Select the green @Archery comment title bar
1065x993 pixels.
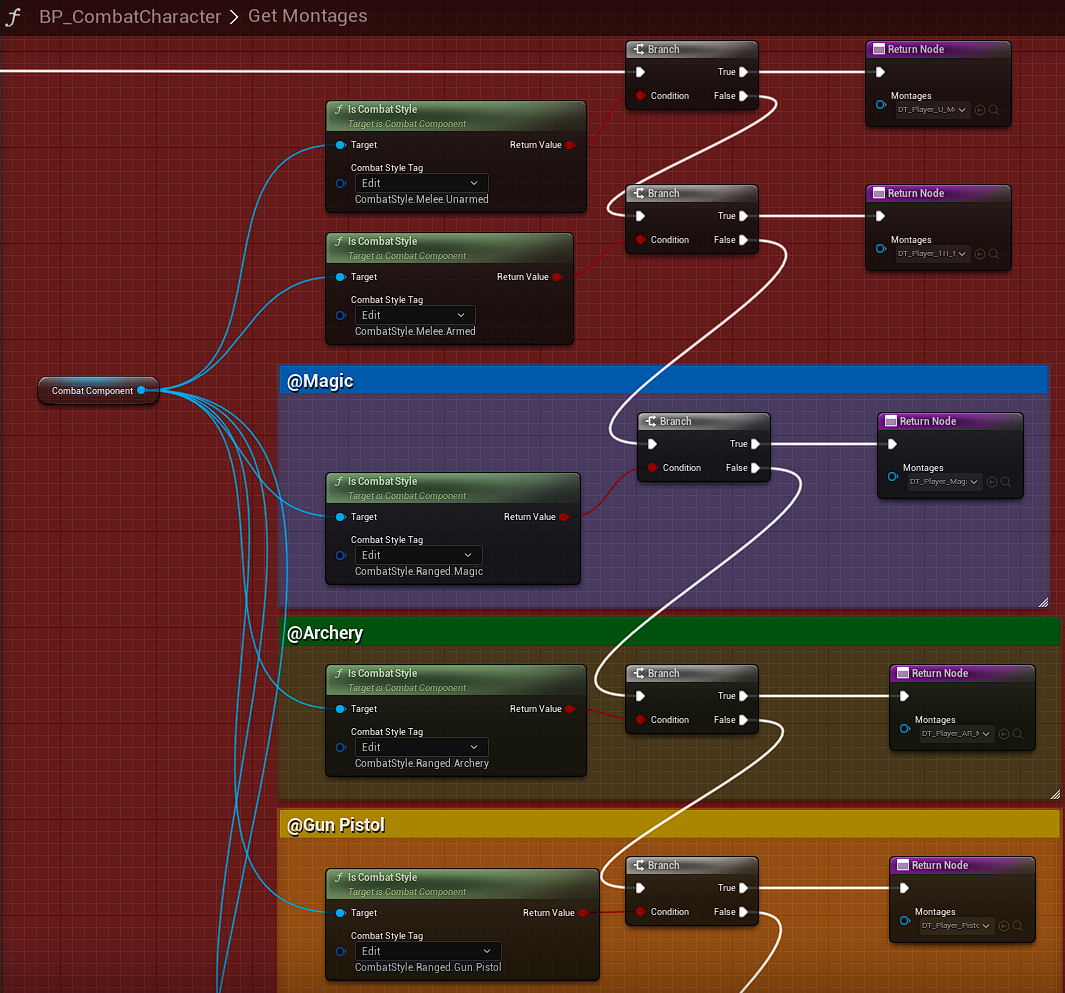pos(668,633)
